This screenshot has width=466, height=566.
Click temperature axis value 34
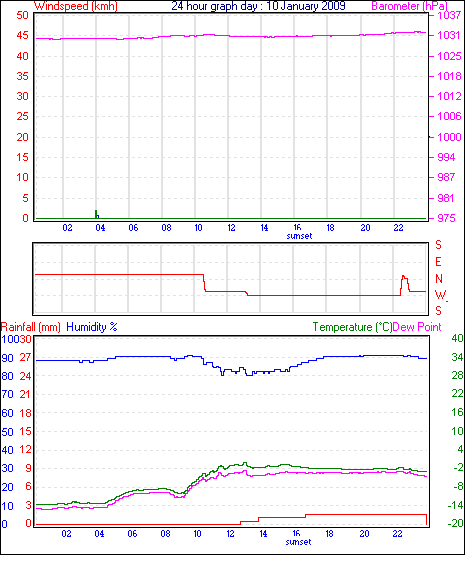[x=457, y=357]
